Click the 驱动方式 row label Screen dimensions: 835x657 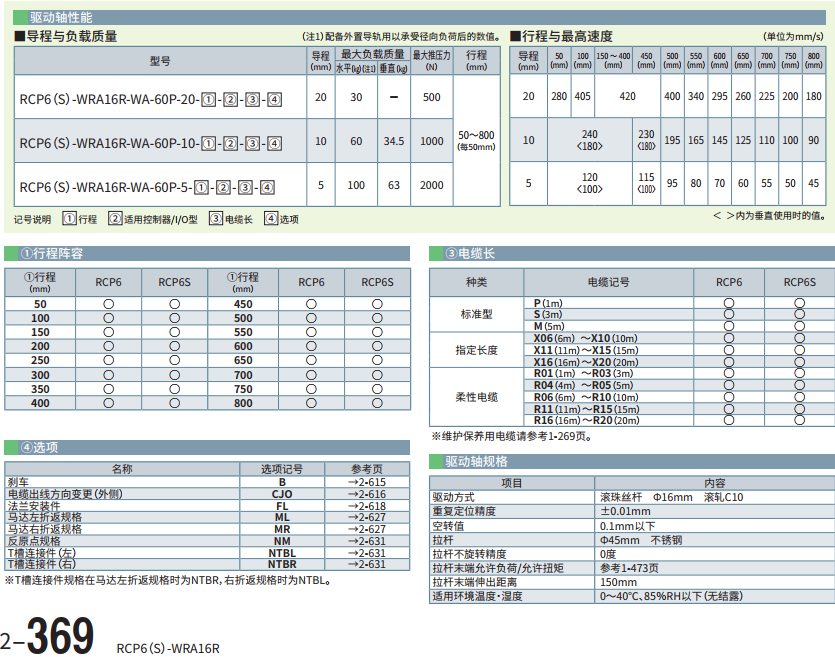tap(453, 497)
